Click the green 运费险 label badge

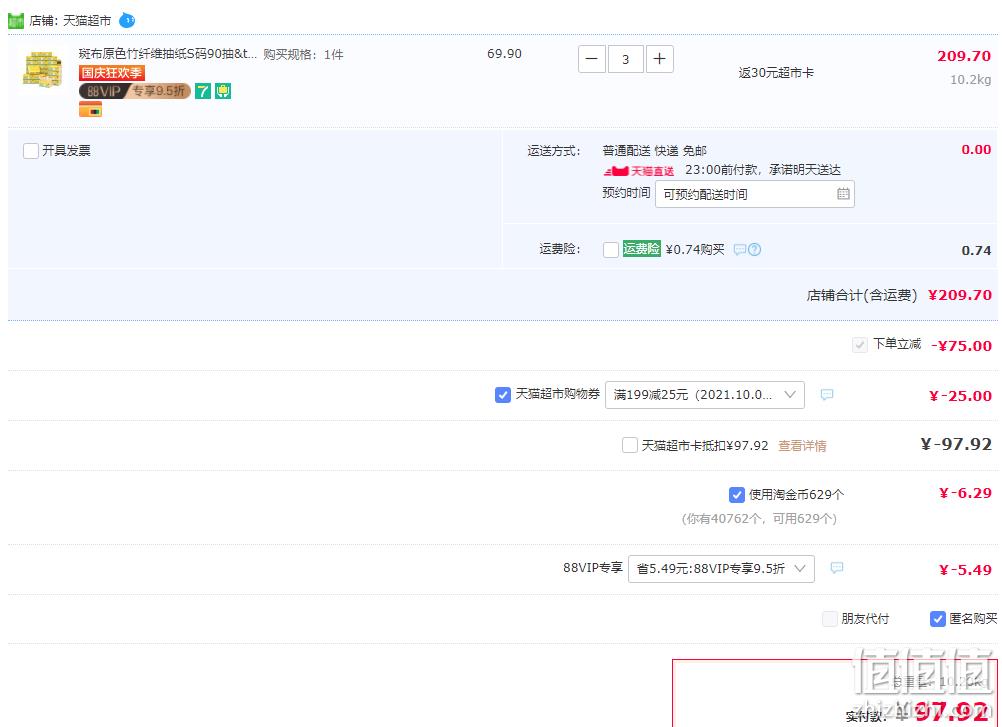(x=642, y=249)
